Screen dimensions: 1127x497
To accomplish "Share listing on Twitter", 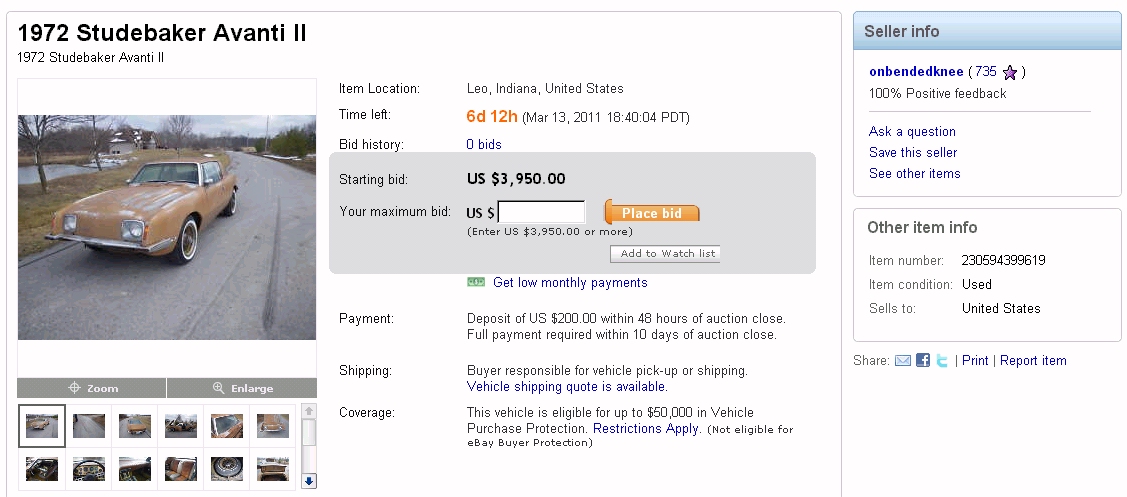I will click(942, 361).
